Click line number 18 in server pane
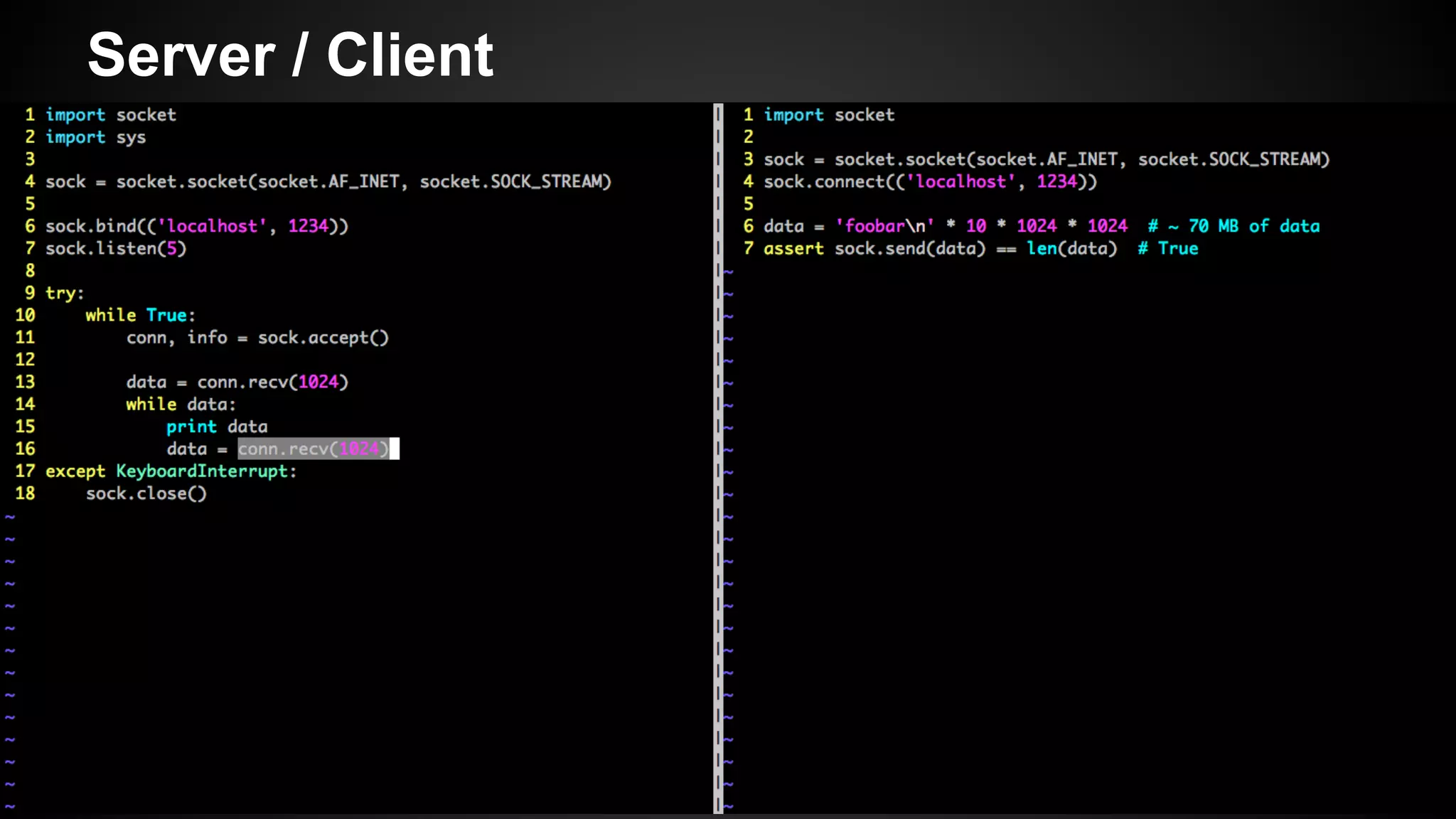 click(x=25, y=493)
